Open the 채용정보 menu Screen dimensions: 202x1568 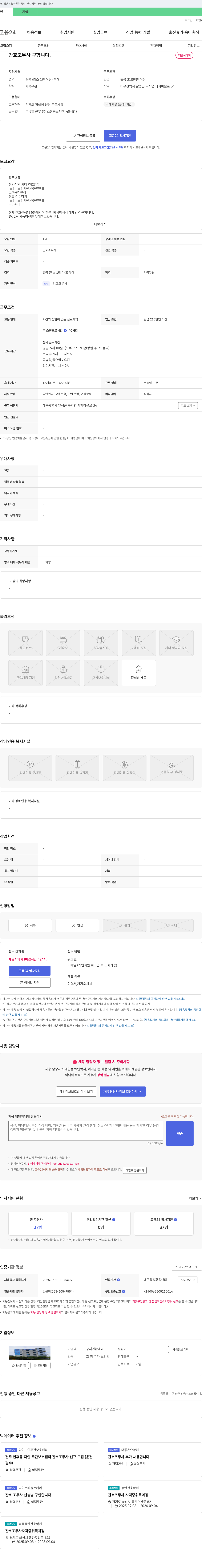[x=34, y=32]
